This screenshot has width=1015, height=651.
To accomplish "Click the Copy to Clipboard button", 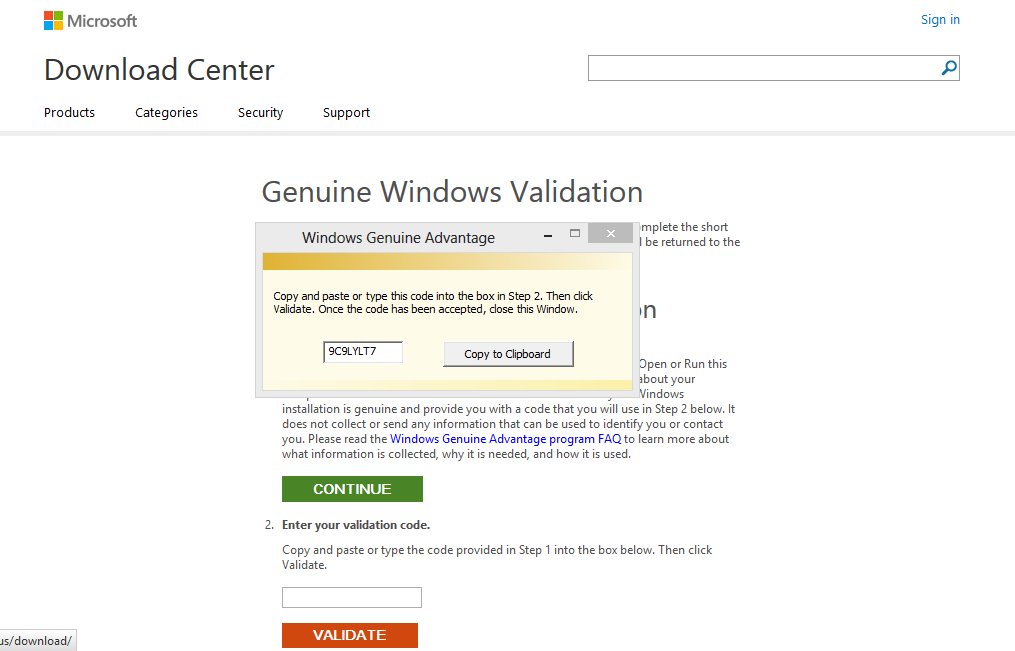I will point(508,354).
